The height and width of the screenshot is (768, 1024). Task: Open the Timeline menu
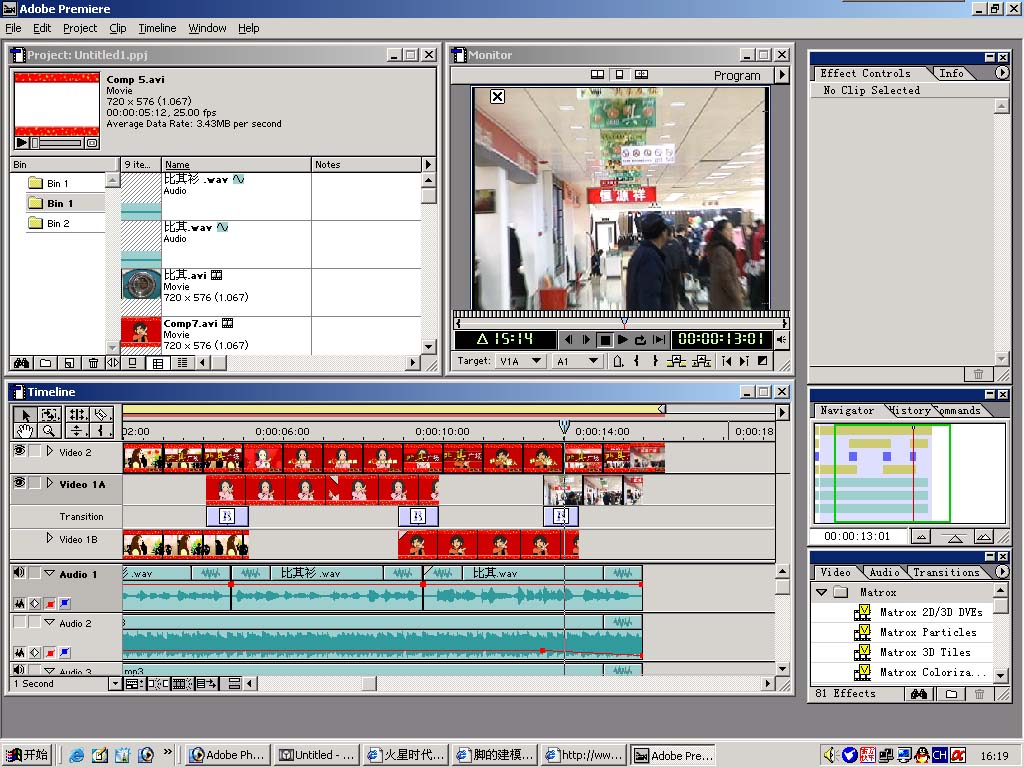point(157,28)
